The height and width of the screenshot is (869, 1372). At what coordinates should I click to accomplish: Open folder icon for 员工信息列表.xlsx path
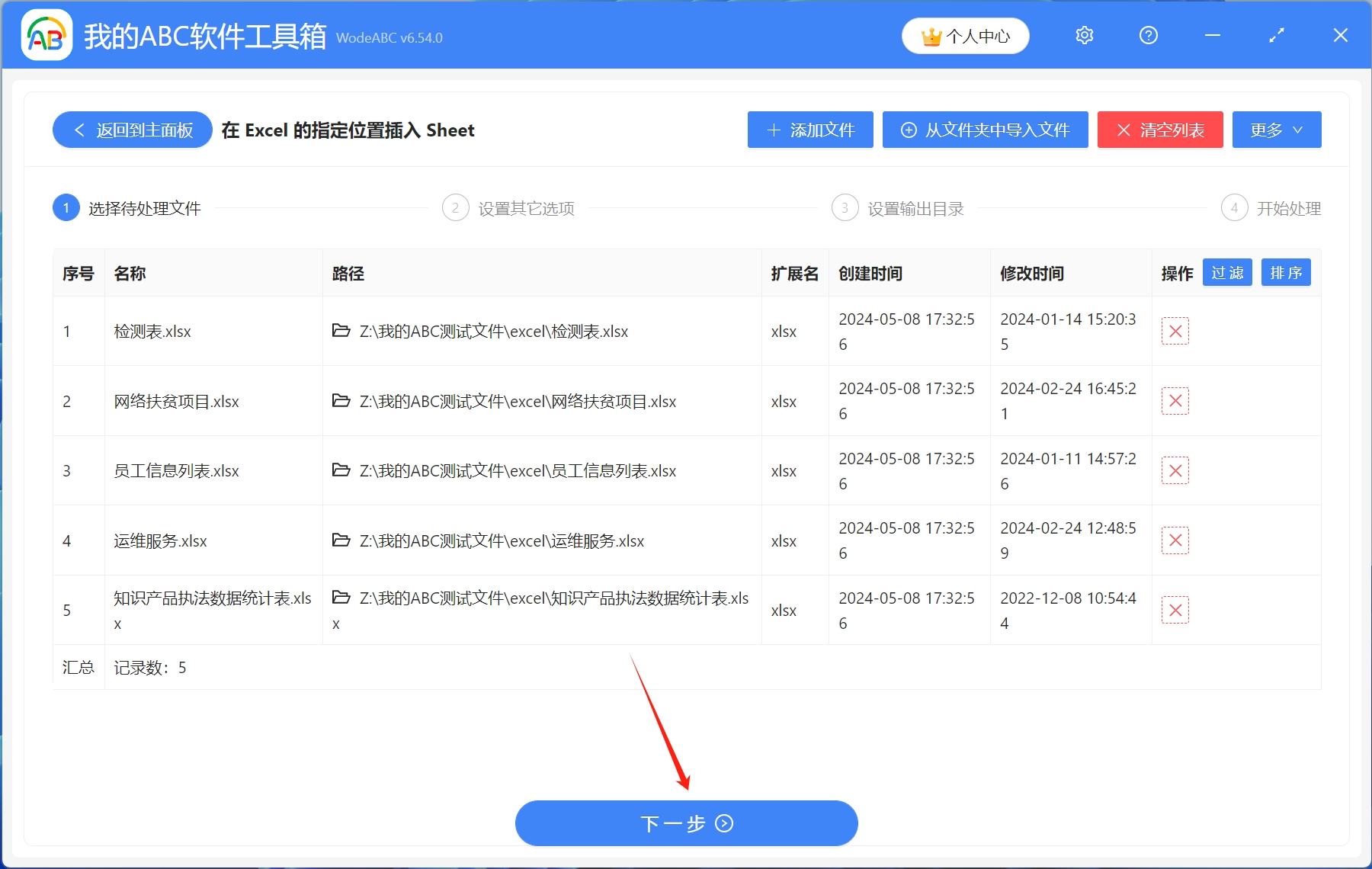341,470
